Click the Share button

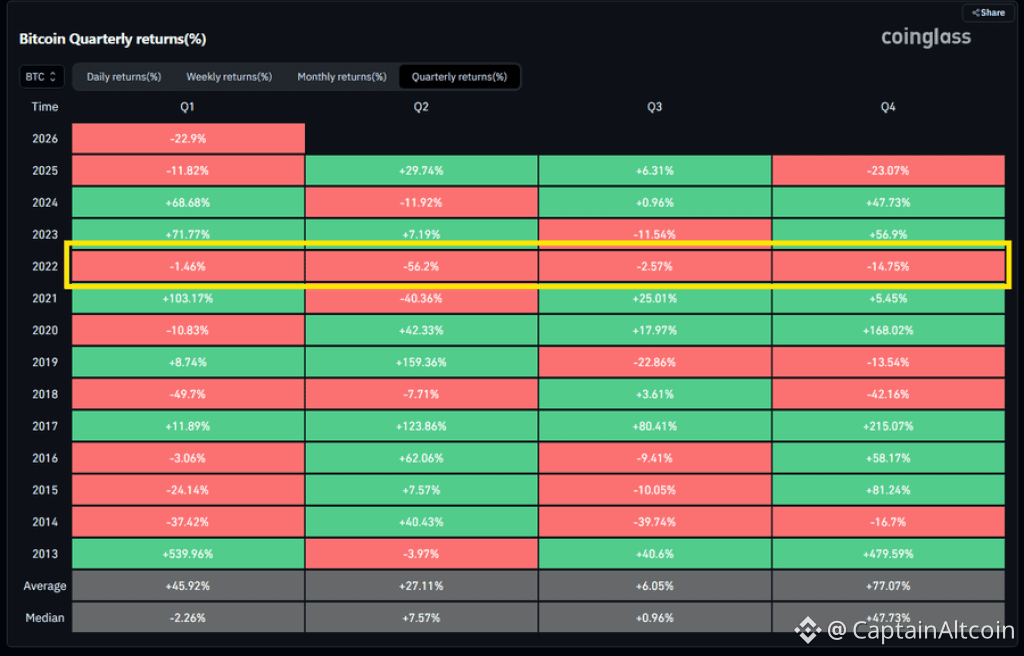[987, 12]
